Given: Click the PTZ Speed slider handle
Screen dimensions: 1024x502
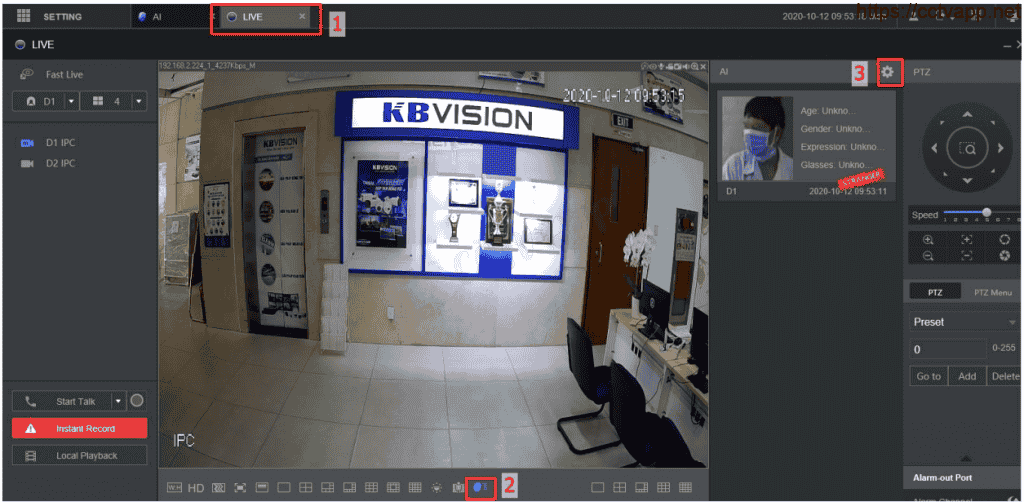Looking at the screenshot, I should point(987,212).
